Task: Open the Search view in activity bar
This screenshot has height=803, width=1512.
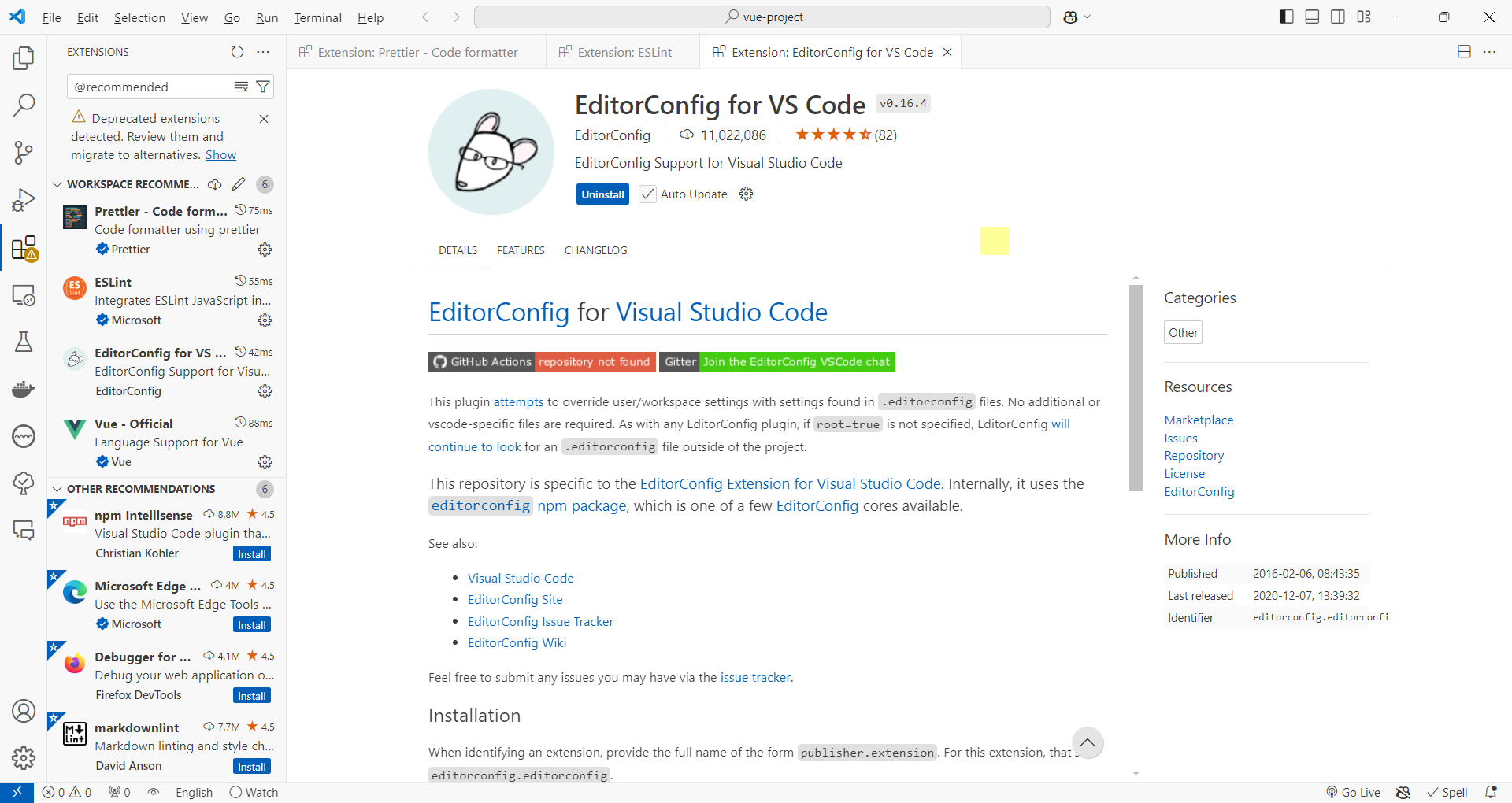Action: coord(24,105)
